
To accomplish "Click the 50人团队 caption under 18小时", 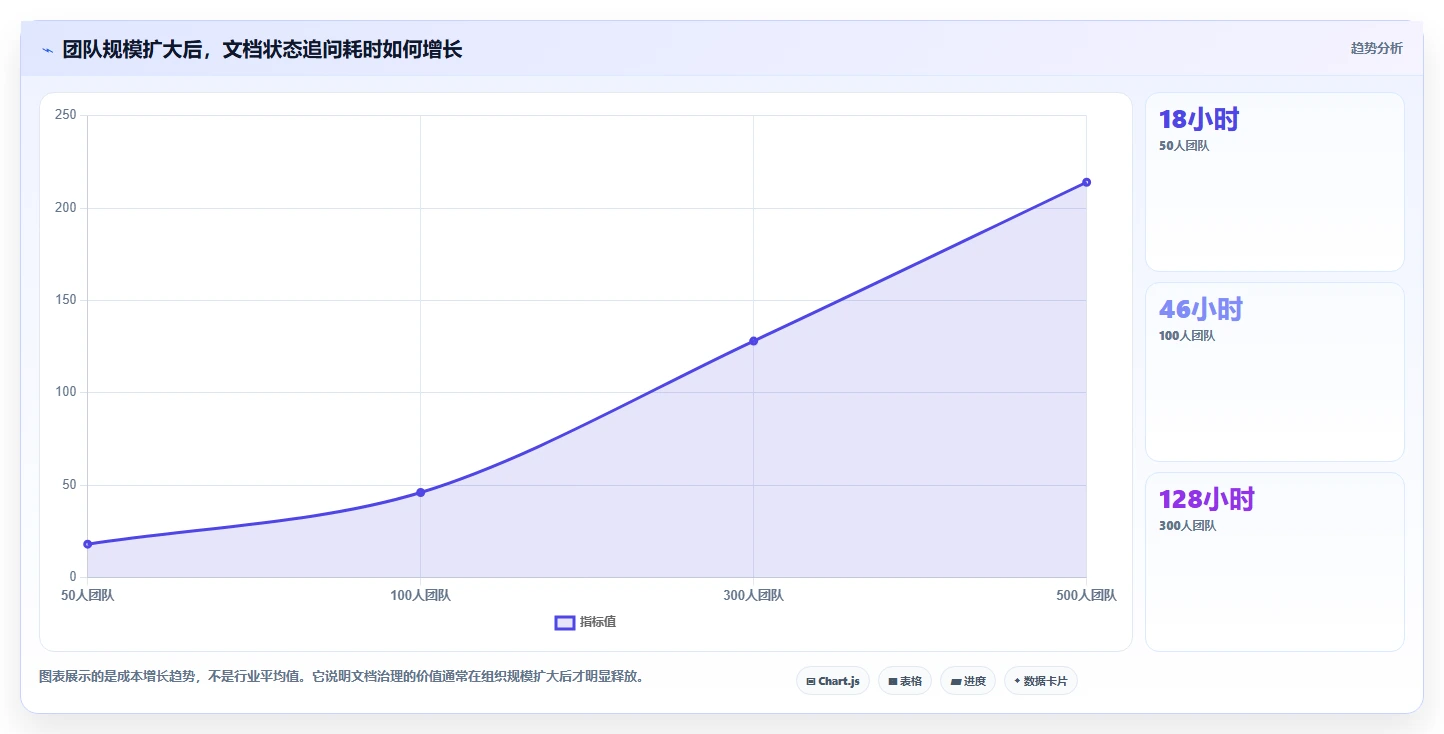I will [x=1184, y=146].
